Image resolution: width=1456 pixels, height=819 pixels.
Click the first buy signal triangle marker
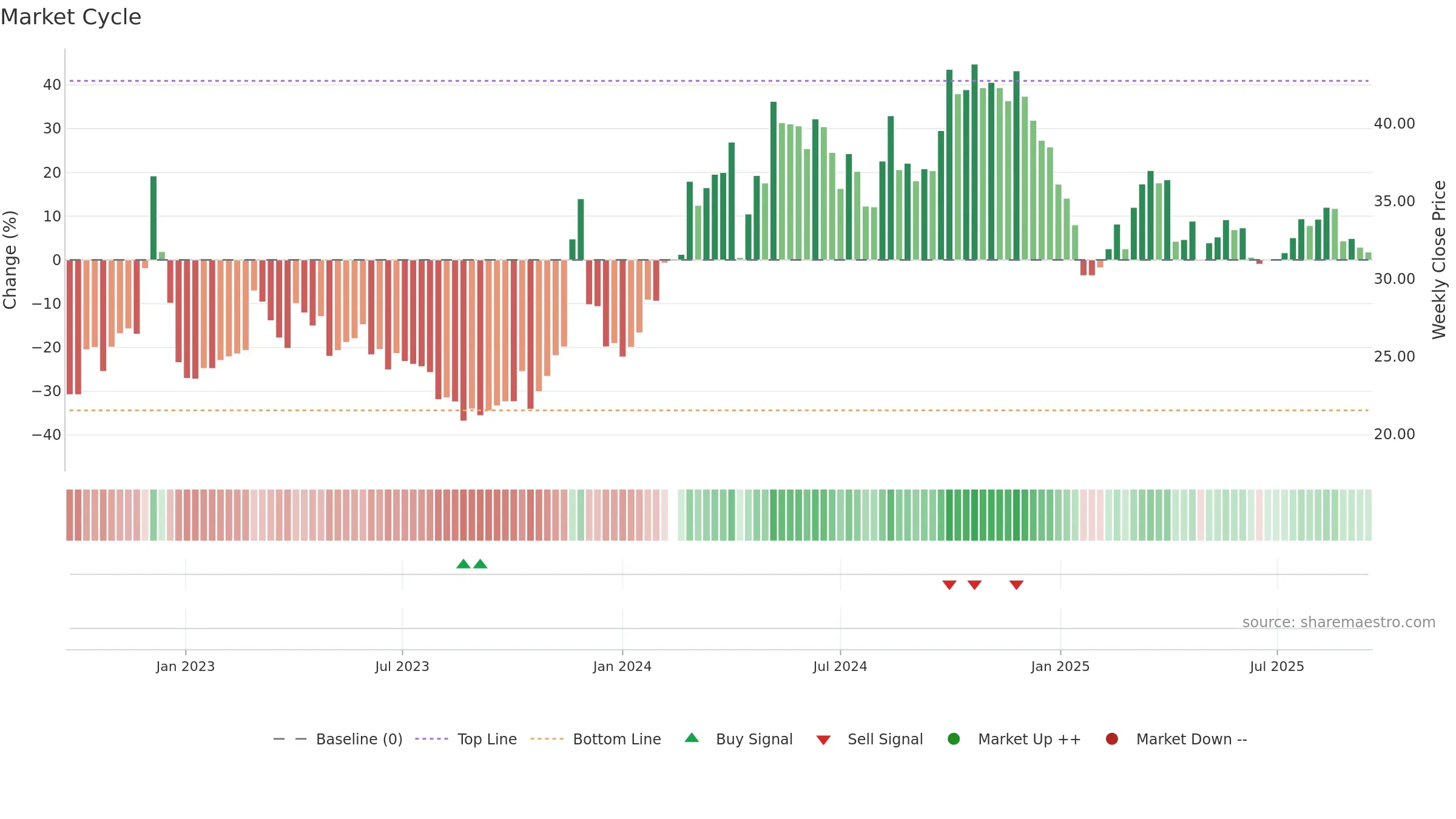click(x=463, y=564)
